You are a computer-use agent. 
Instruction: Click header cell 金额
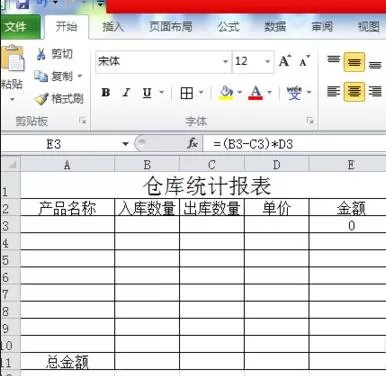[x=348, y=208]
